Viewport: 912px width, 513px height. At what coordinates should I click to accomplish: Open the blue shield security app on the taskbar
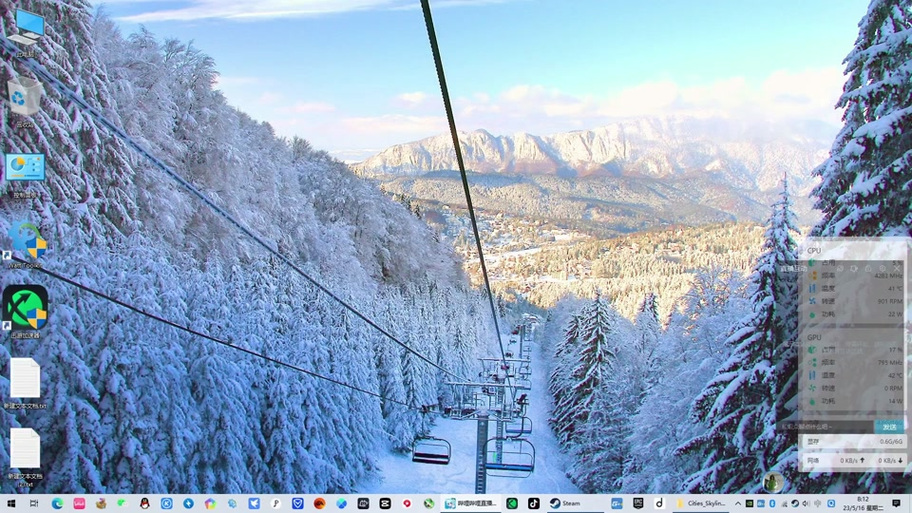[x=297, y=504]
